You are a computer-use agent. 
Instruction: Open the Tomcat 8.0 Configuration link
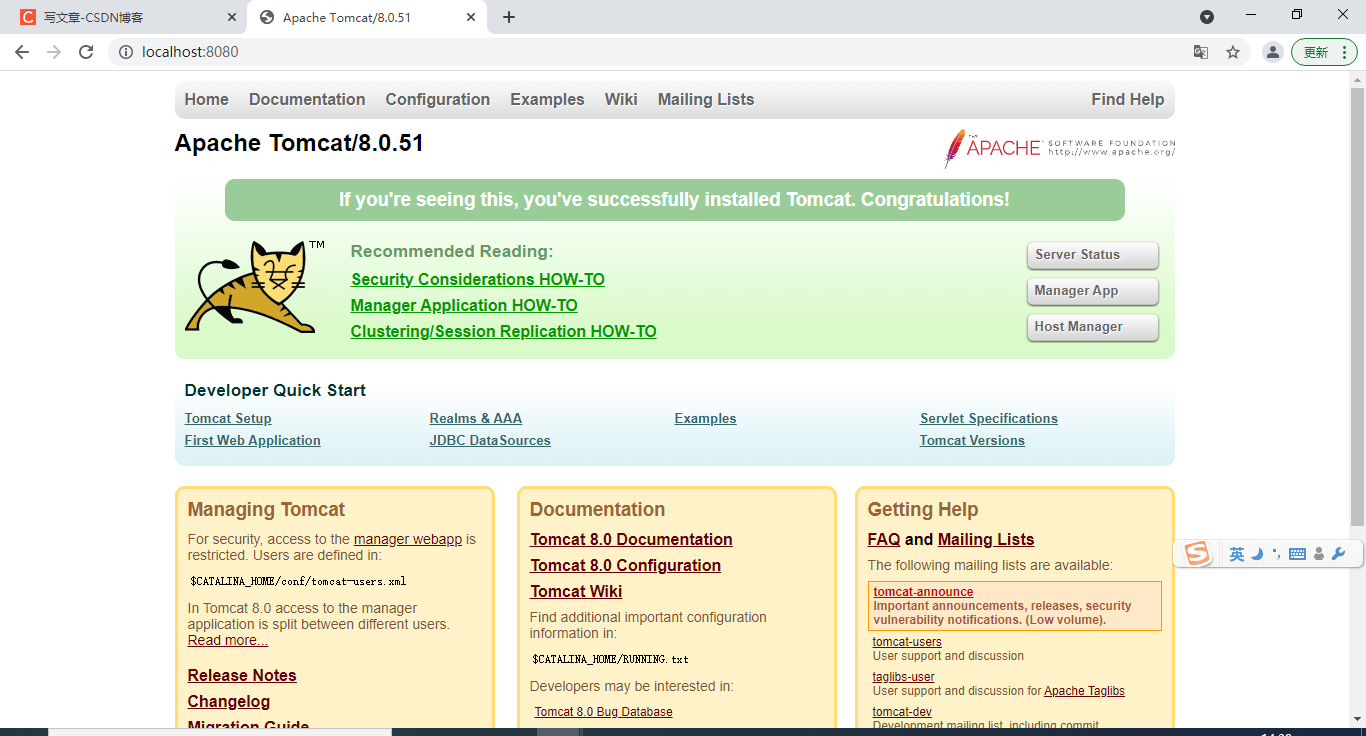tap(625, 566)
